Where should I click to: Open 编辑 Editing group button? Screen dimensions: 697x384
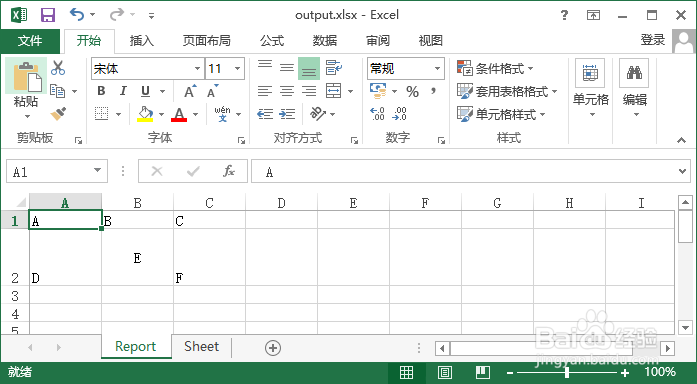click(634, 89)
